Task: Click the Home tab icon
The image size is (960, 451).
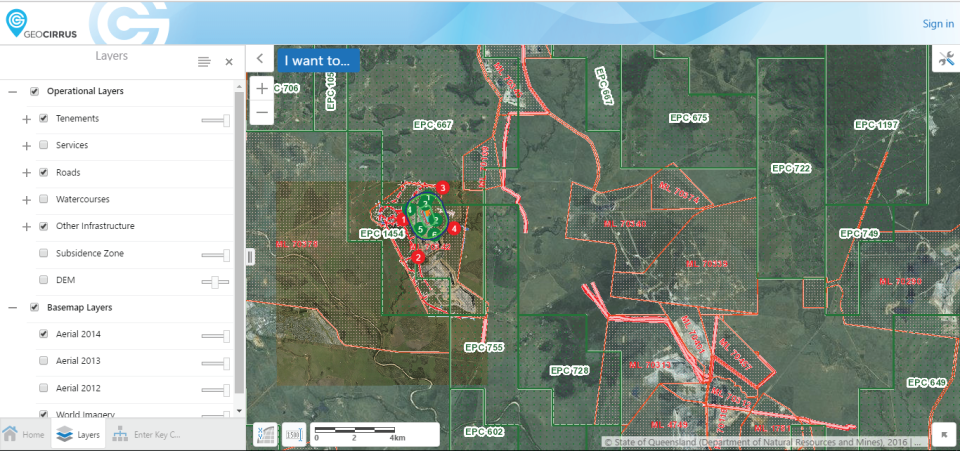Action: click(10, 434)
